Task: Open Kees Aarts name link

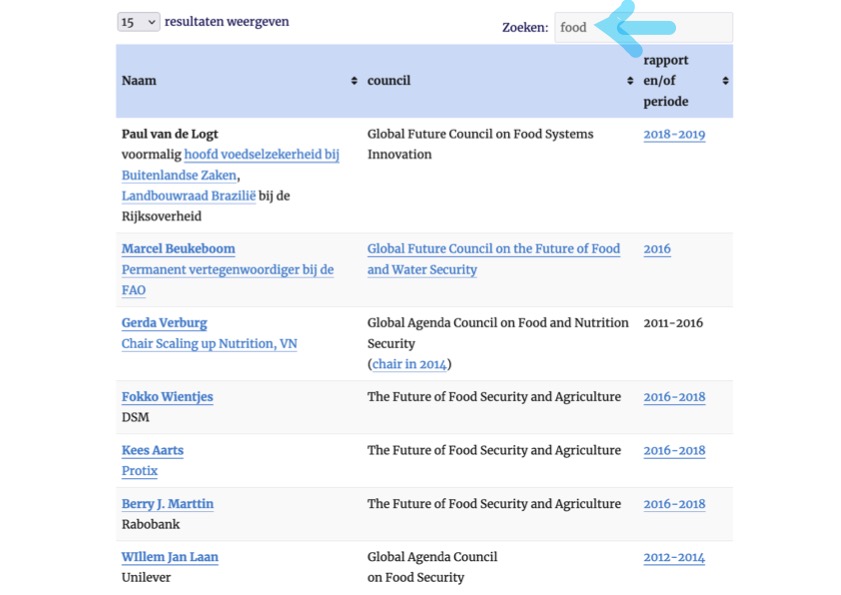Action: (x=152, y=451)
